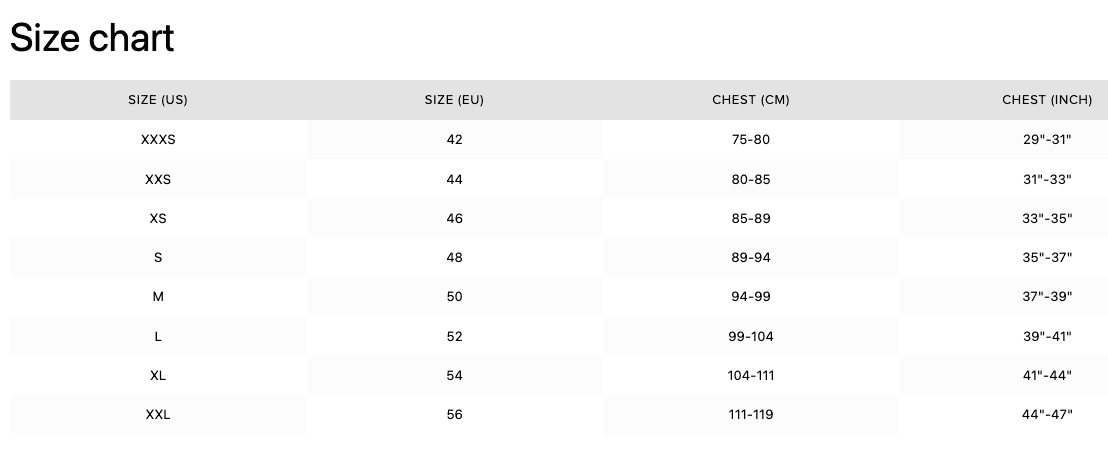Click the XXL size cell
The height and width of the screenshot is (468, 1108).
pyautogui.click(x=158, y=414)
